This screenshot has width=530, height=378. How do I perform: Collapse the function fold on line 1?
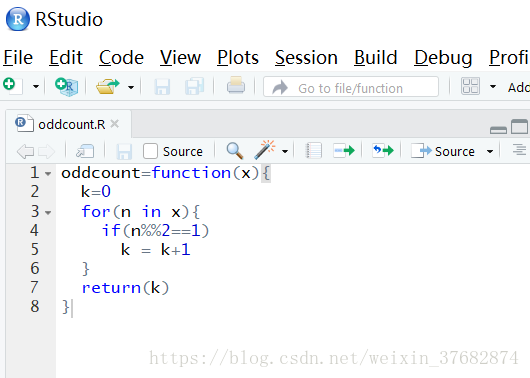click(x=48, y=174)
